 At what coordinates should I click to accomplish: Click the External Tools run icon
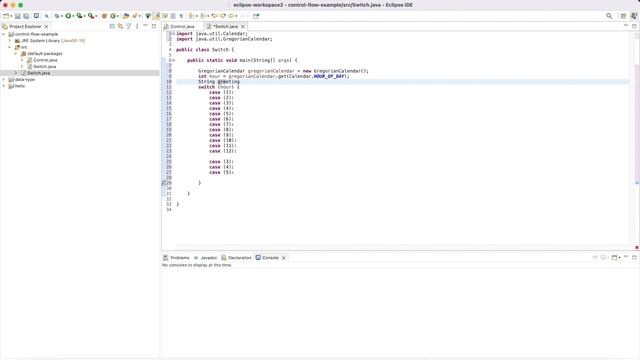pos(91,16)
